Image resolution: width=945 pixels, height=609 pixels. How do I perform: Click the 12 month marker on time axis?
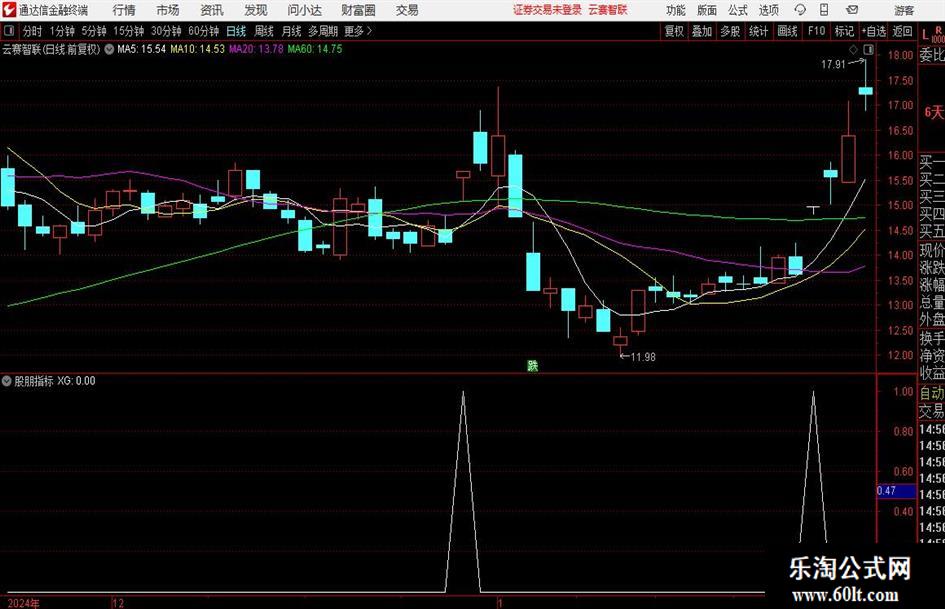pos(118,603)
